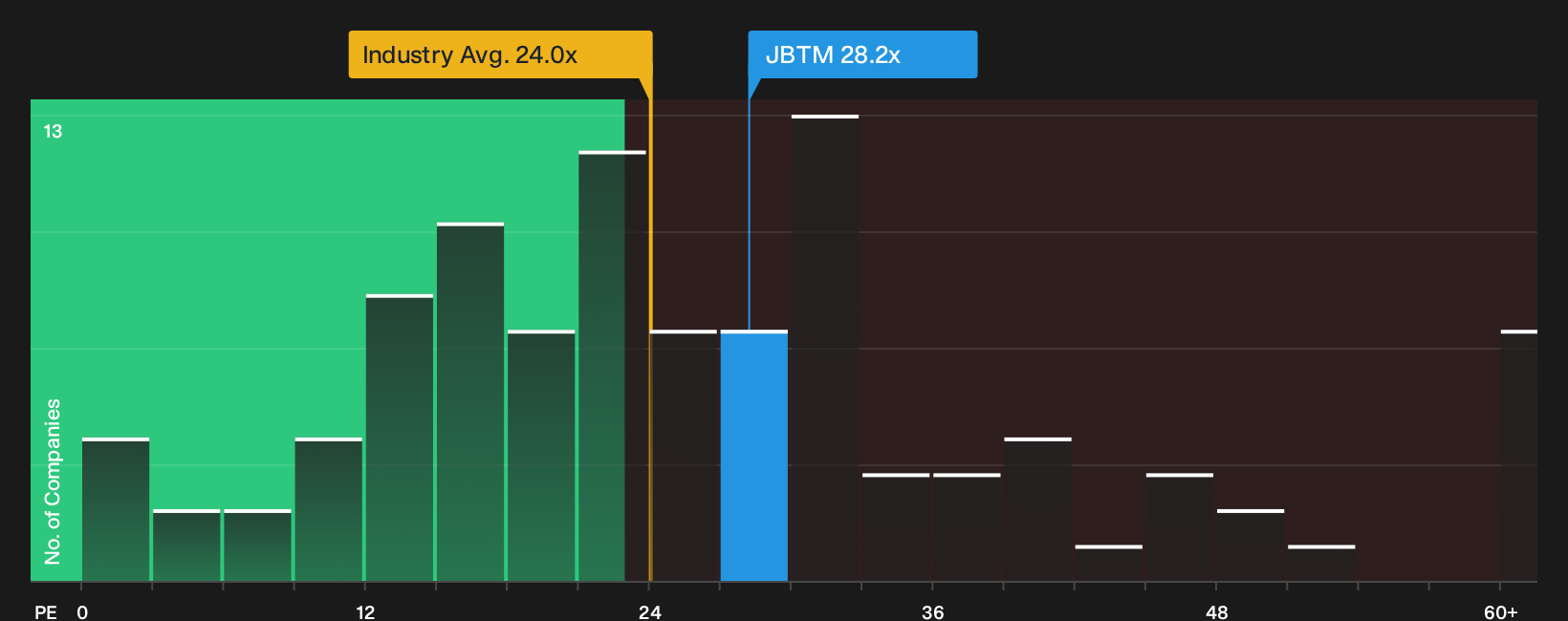Click the bar just right of the 24 mark
This screenshot has width=1568, height=621.
point(684,456)
